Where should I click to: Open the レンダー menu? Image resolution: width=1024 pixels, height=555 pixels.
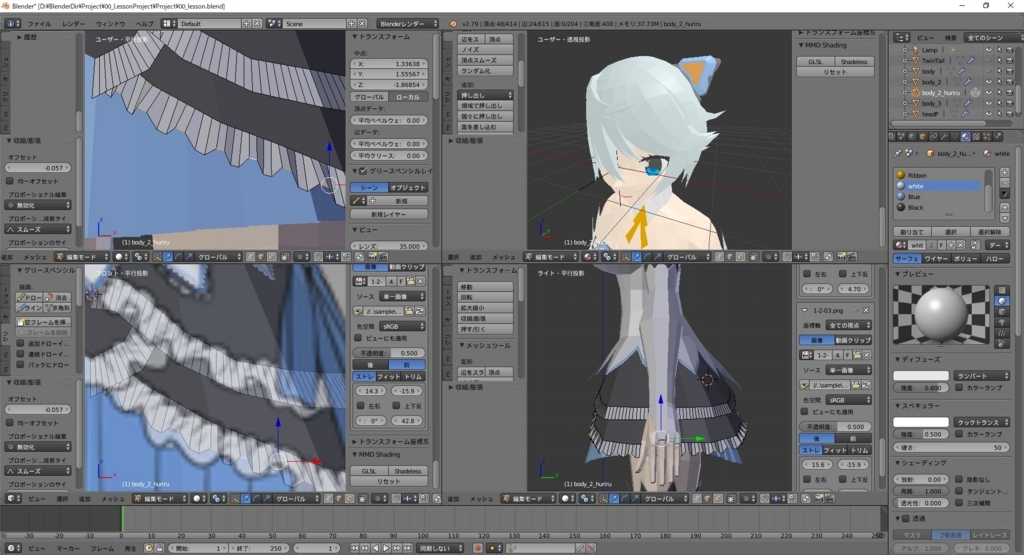pos(73,24)
